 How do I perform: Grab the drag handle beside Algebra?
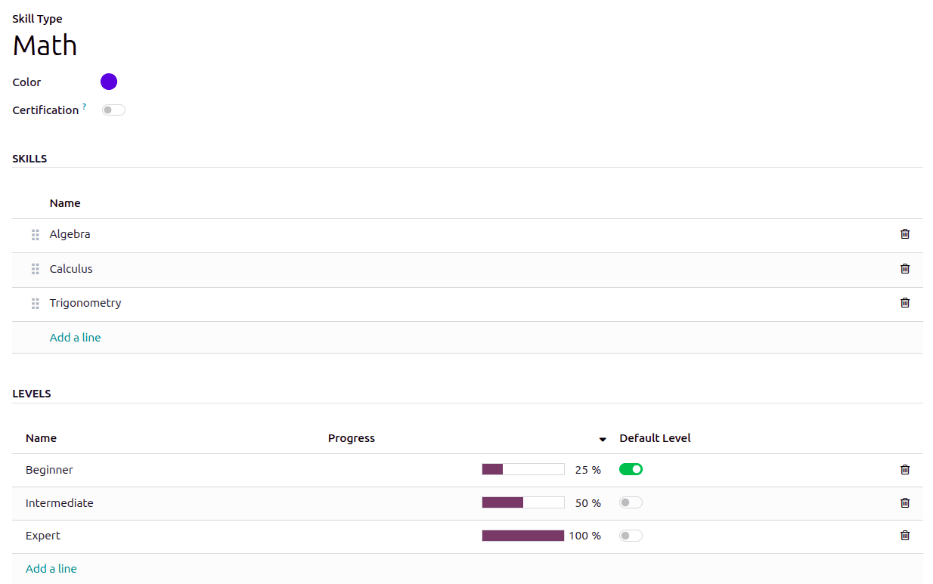point(36,235)
